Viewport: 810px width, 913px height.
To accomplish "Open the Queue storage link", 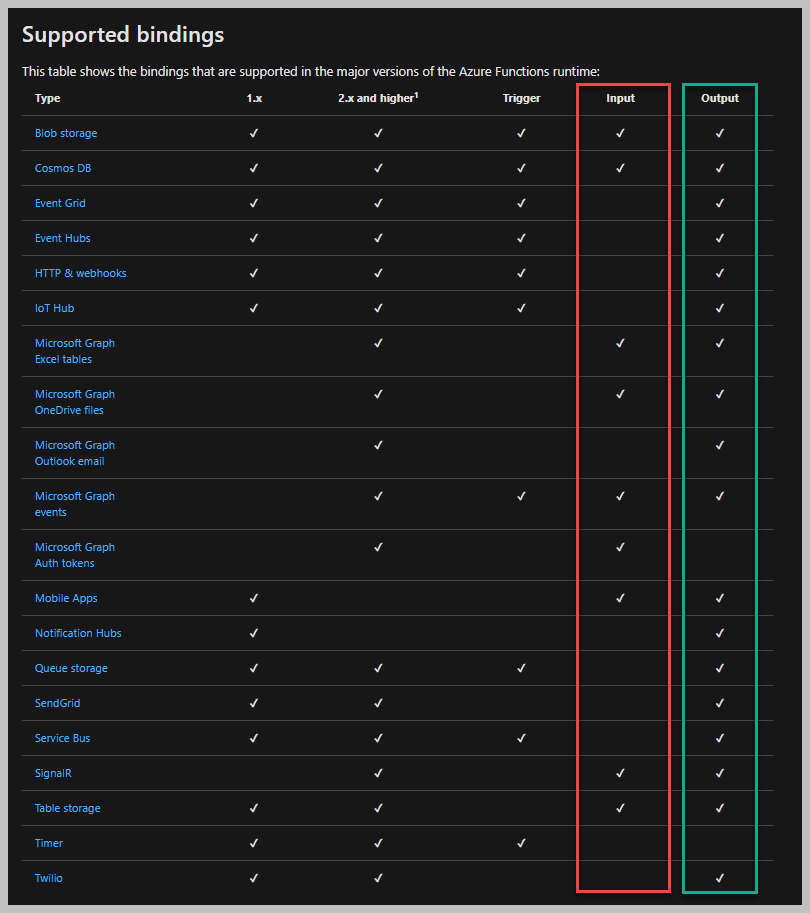I will pos(71,668).
